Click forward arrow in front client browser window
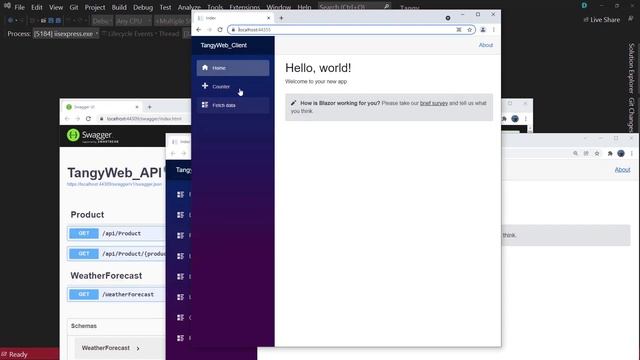The image size is (640, 360). [209, 30]
